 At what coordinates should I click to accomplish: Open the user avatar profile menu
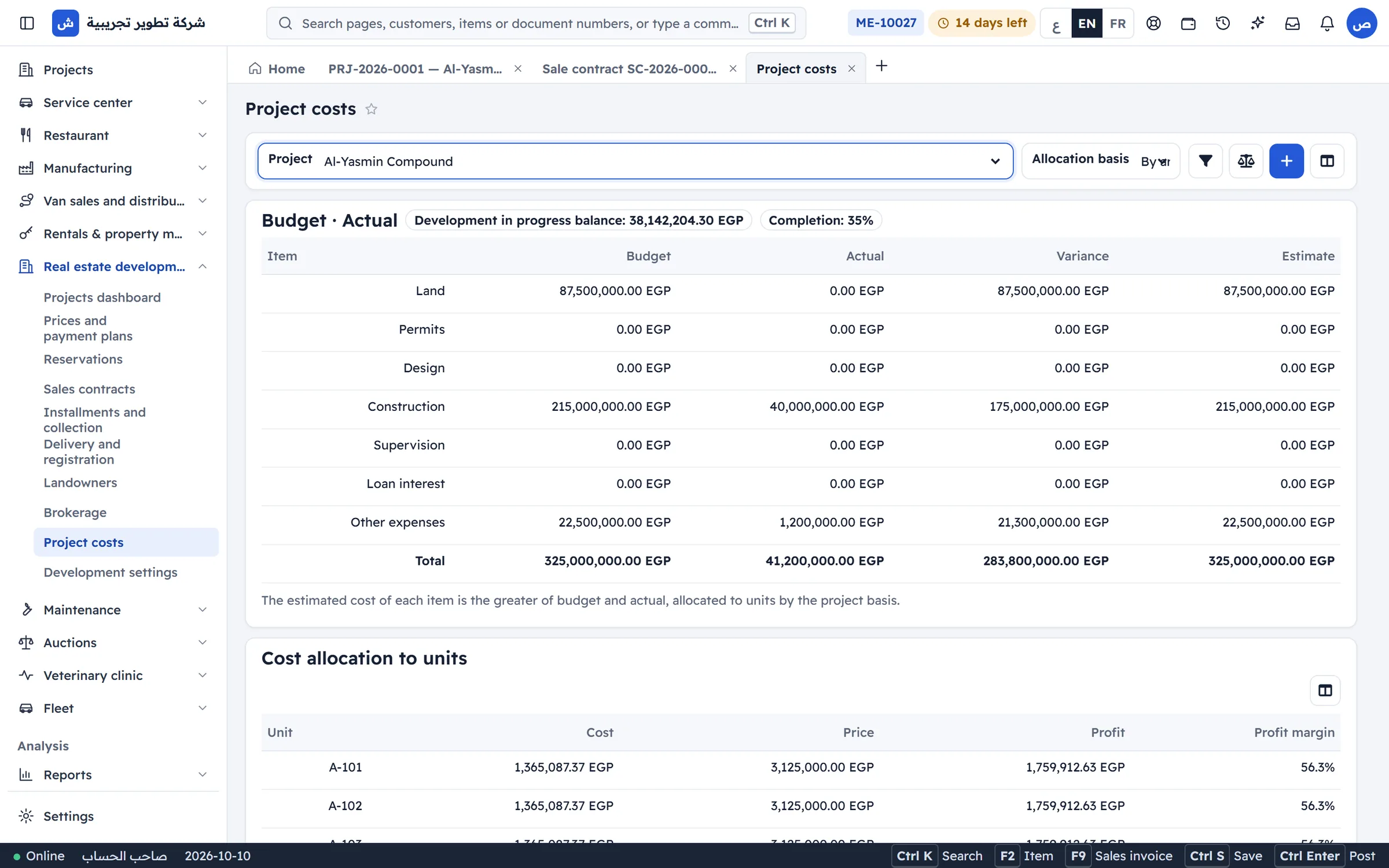click(1362, 23)
